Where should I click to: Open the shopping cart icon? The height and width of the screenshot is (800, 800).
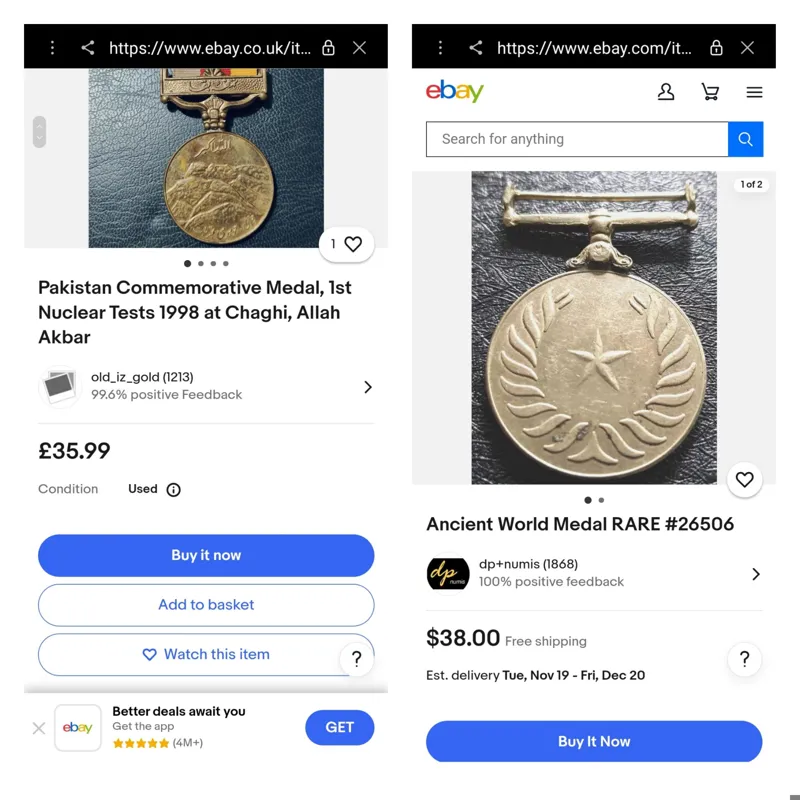pos(710,92)
